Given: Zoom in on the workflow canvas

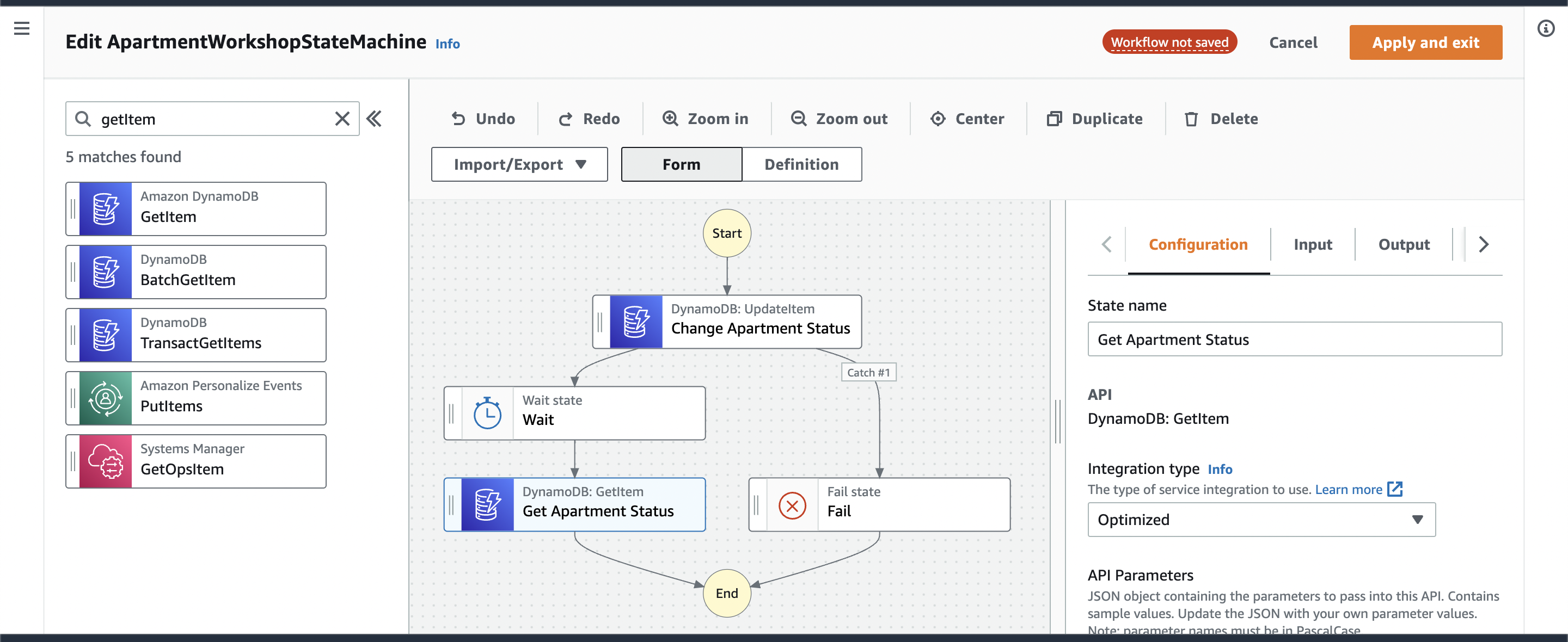Looking at the screenshot, I should coord(706,119).
